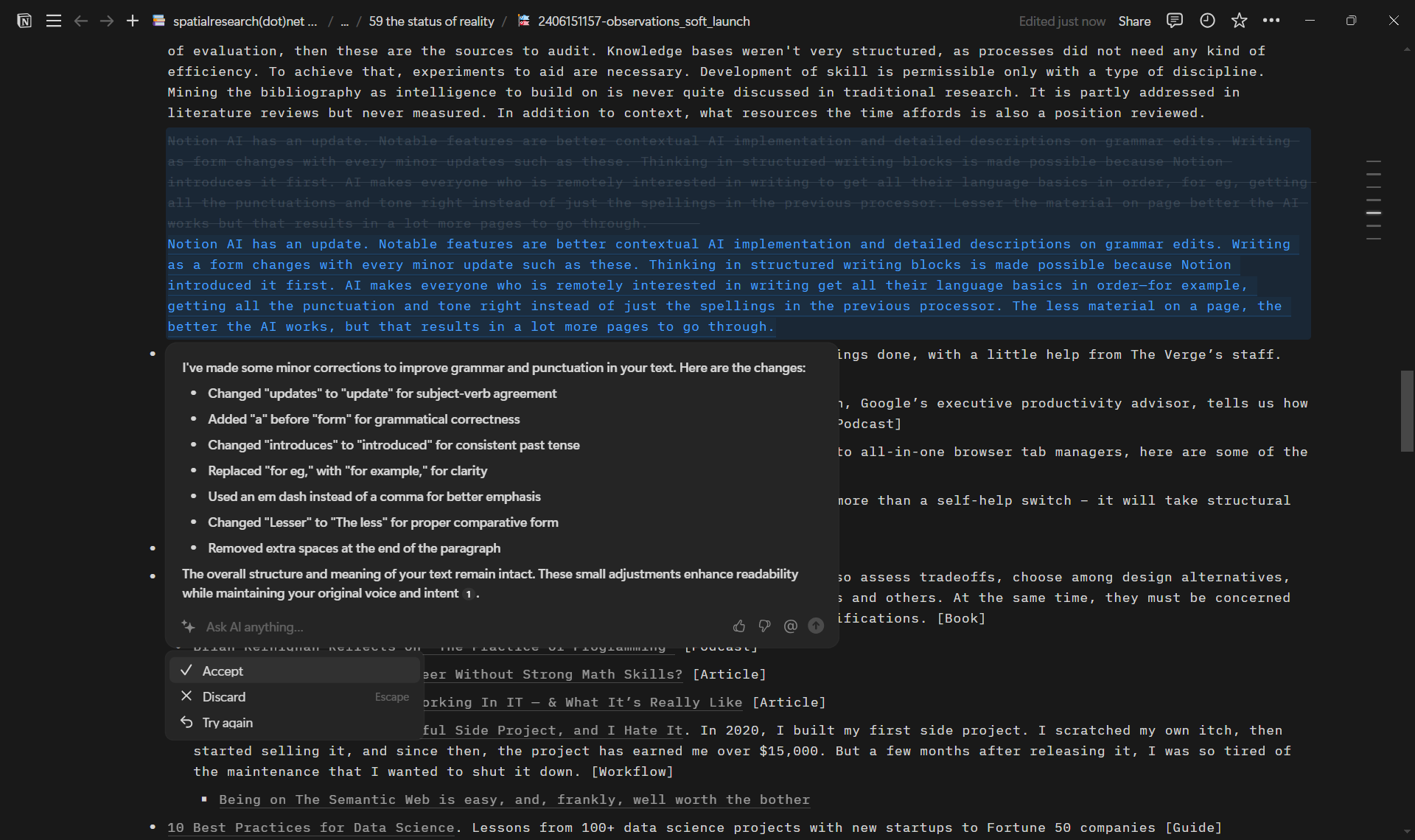Click 'Added "a" before "form"' bullet
Screen dimensions: 1415x840
363,419
